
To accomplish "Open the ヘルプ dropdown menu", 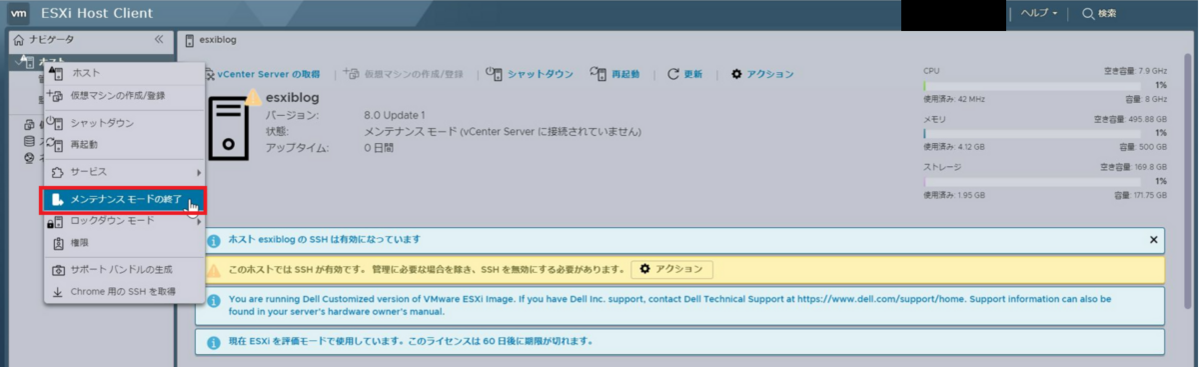I will 1039,14.
